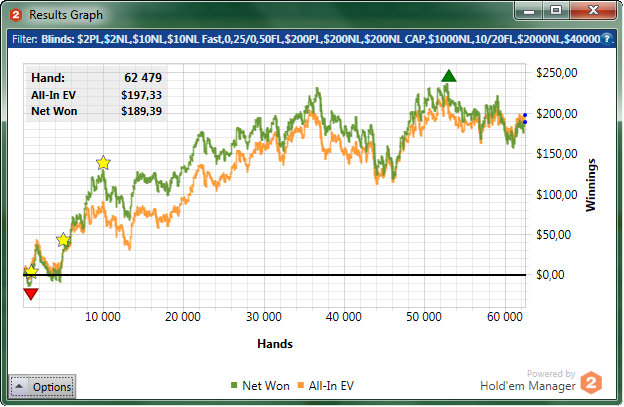This screenshot has height=407, width=624.
Task: Toggle the Net Won legend entry
Action: [x=260, y=386]
